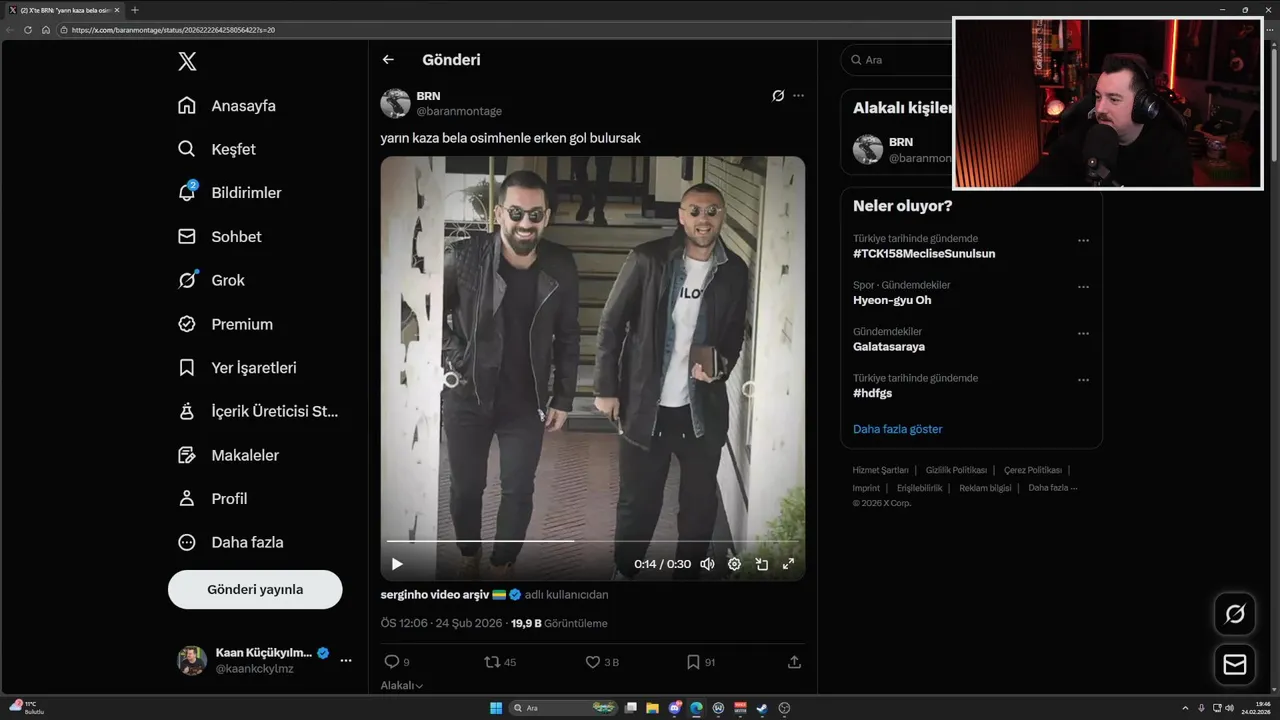The width and height of the screenshot is (1280, 720).
Task: Expand Daha fazla footer links
Action: coord(1052,488)
